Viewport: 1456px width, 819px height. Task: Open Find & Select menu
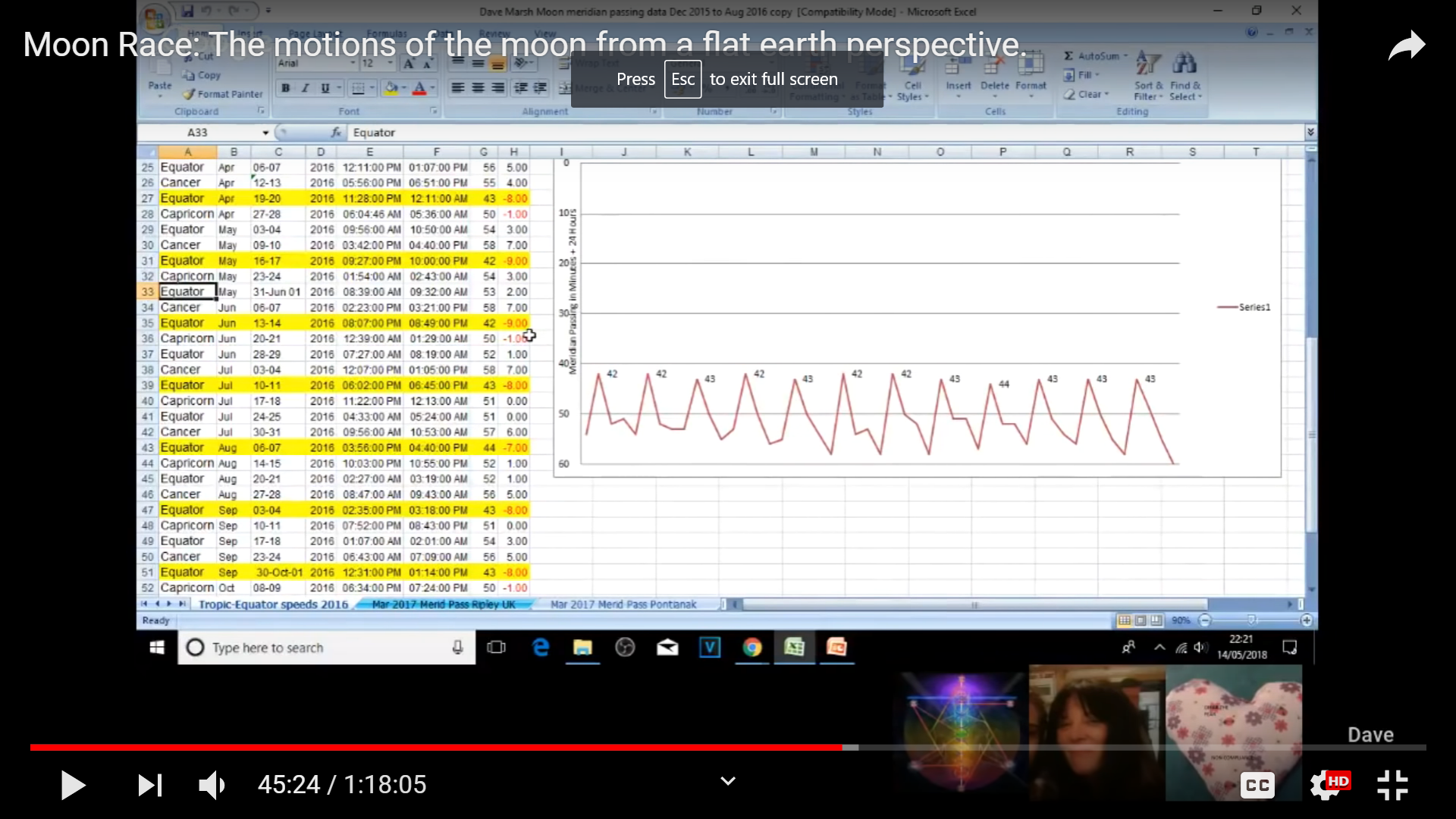coord(1185,77)
